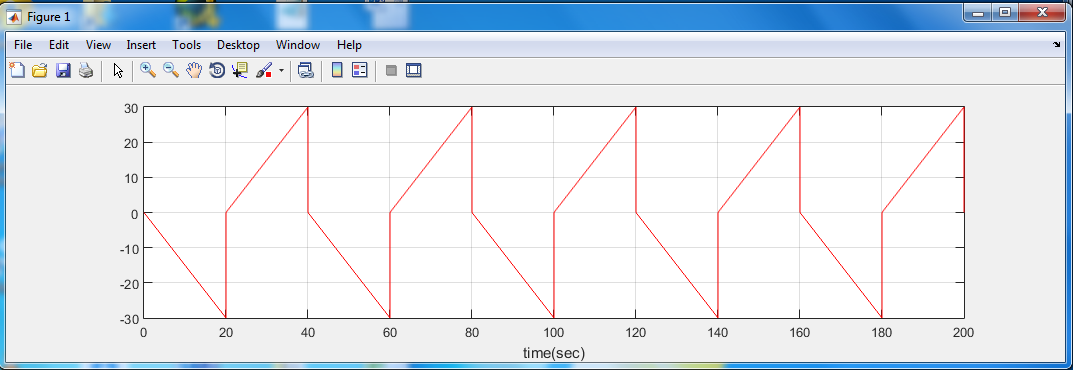Click the Hide Plot Tools icon
Image resolution: width=1075 pixels, height=370 pixels.
click(x=391, y=70)
